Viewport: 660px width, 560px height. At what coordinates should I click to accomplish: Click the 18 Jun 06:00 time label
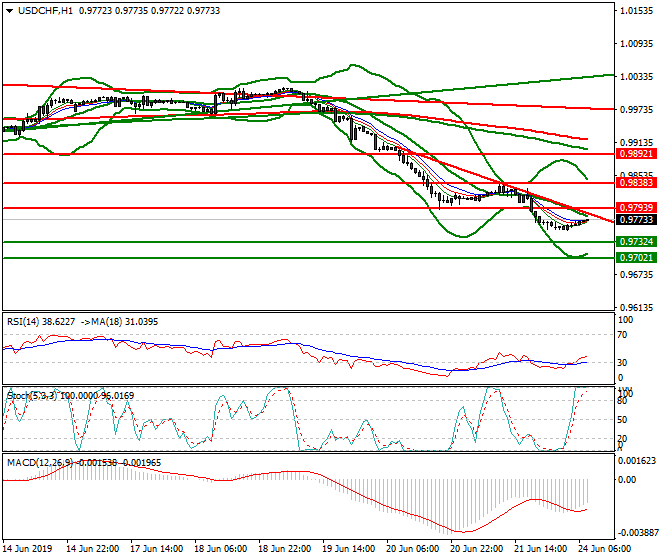tap(221, 549)
